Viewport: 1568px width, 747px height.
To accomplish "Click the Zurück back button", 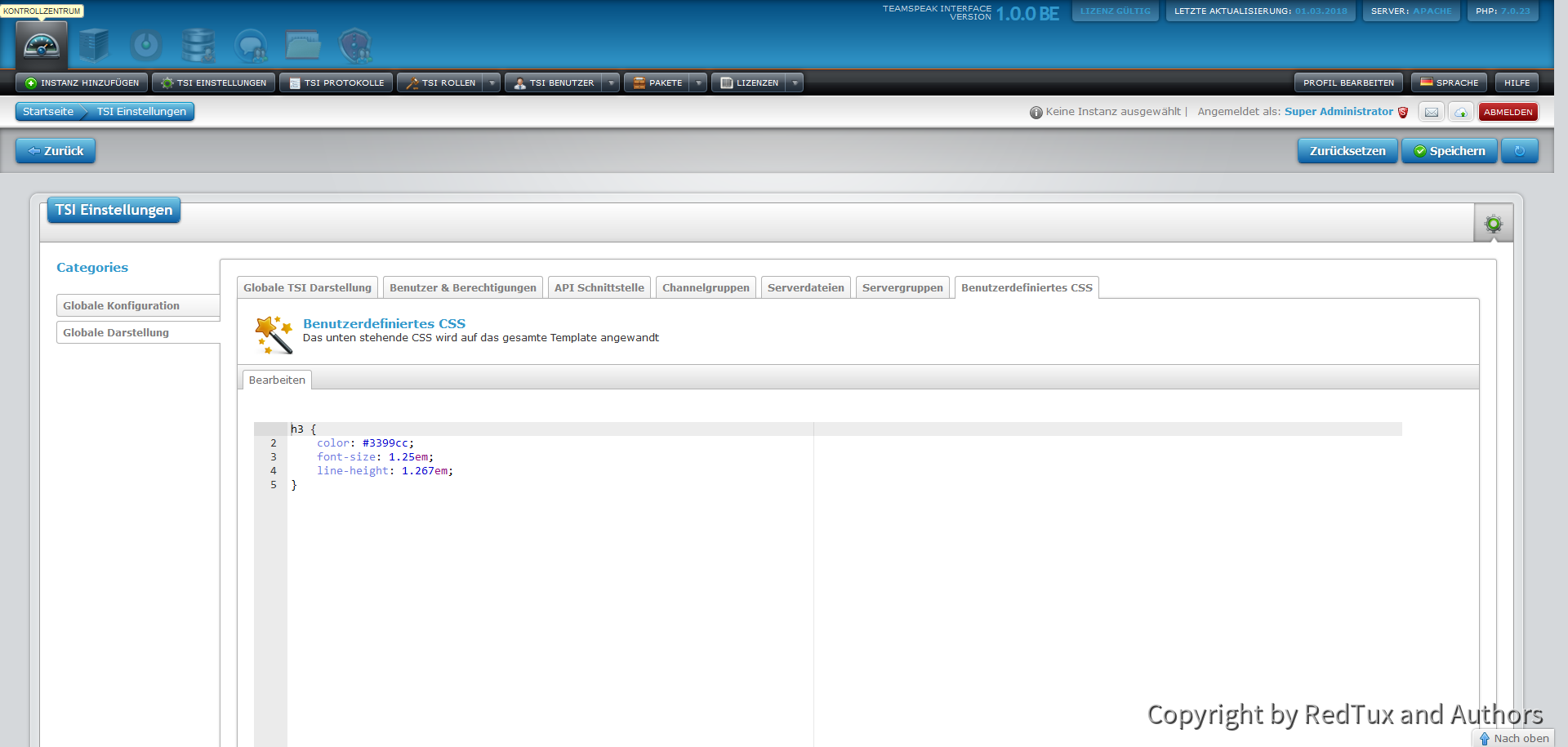I will (56, 151).
